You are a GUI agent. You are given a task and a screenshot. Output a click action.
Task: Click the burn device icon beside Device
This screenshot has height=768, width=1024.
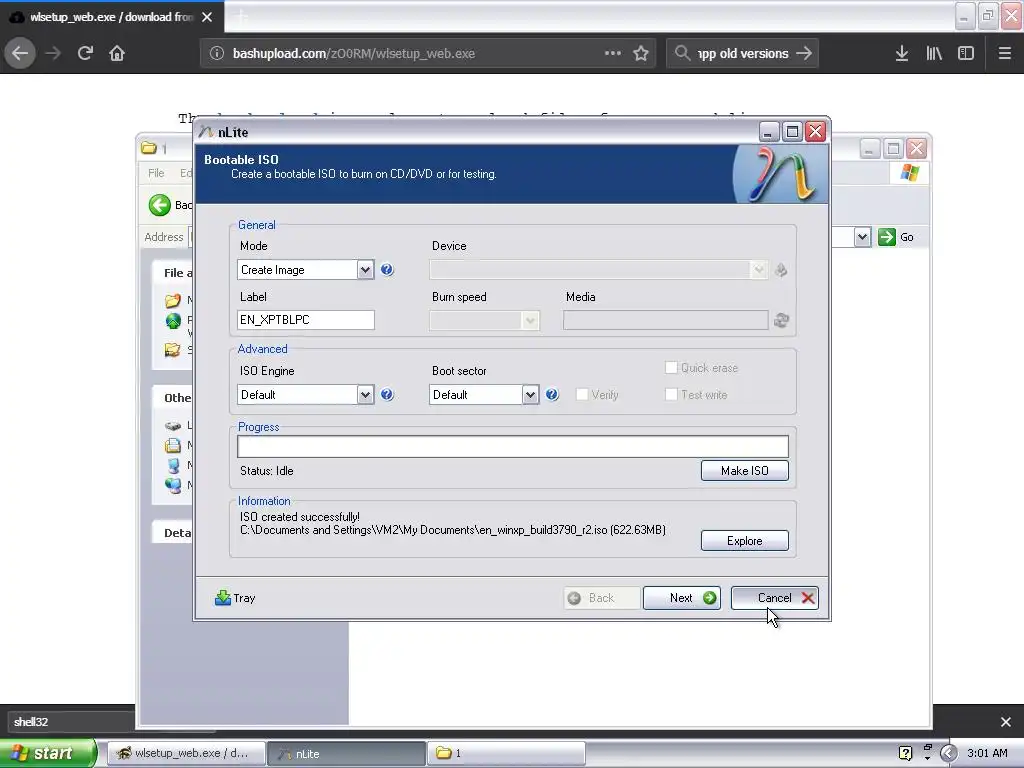coord(780,270)
